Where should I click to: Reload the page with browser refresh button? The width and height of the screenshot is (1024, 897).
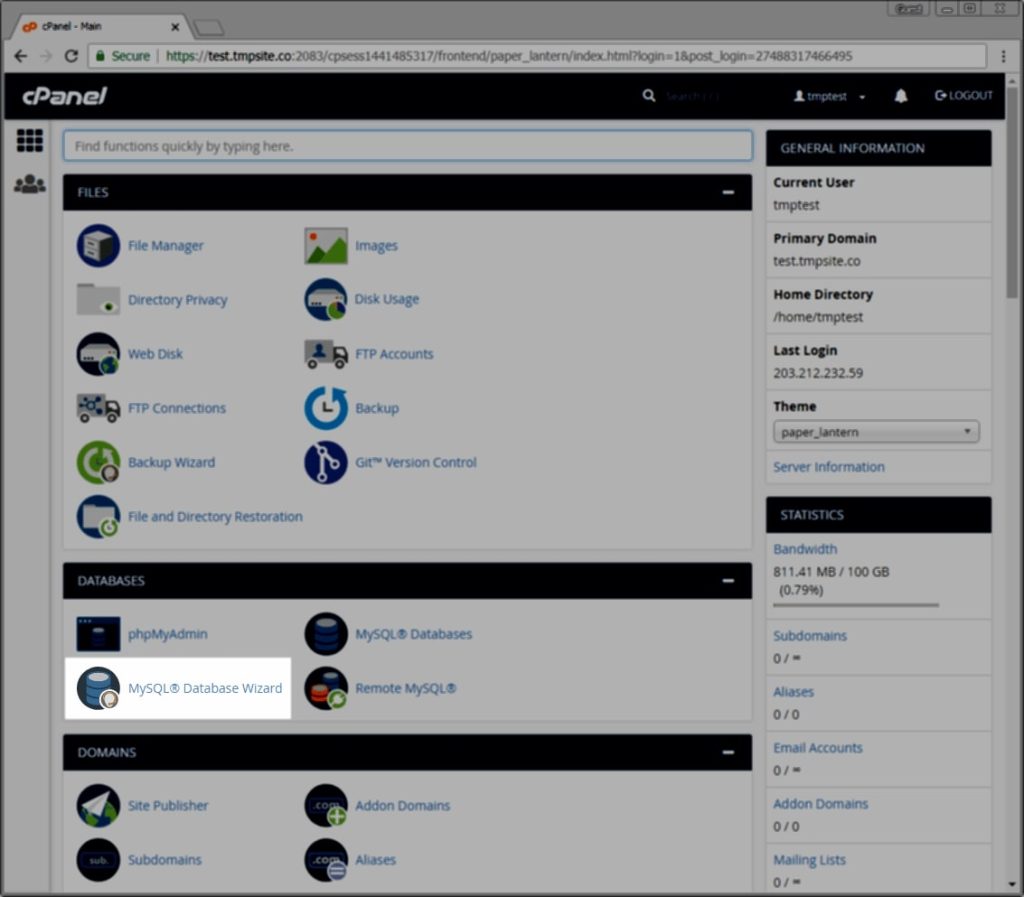pyautogui.click(x=71, y=56)
